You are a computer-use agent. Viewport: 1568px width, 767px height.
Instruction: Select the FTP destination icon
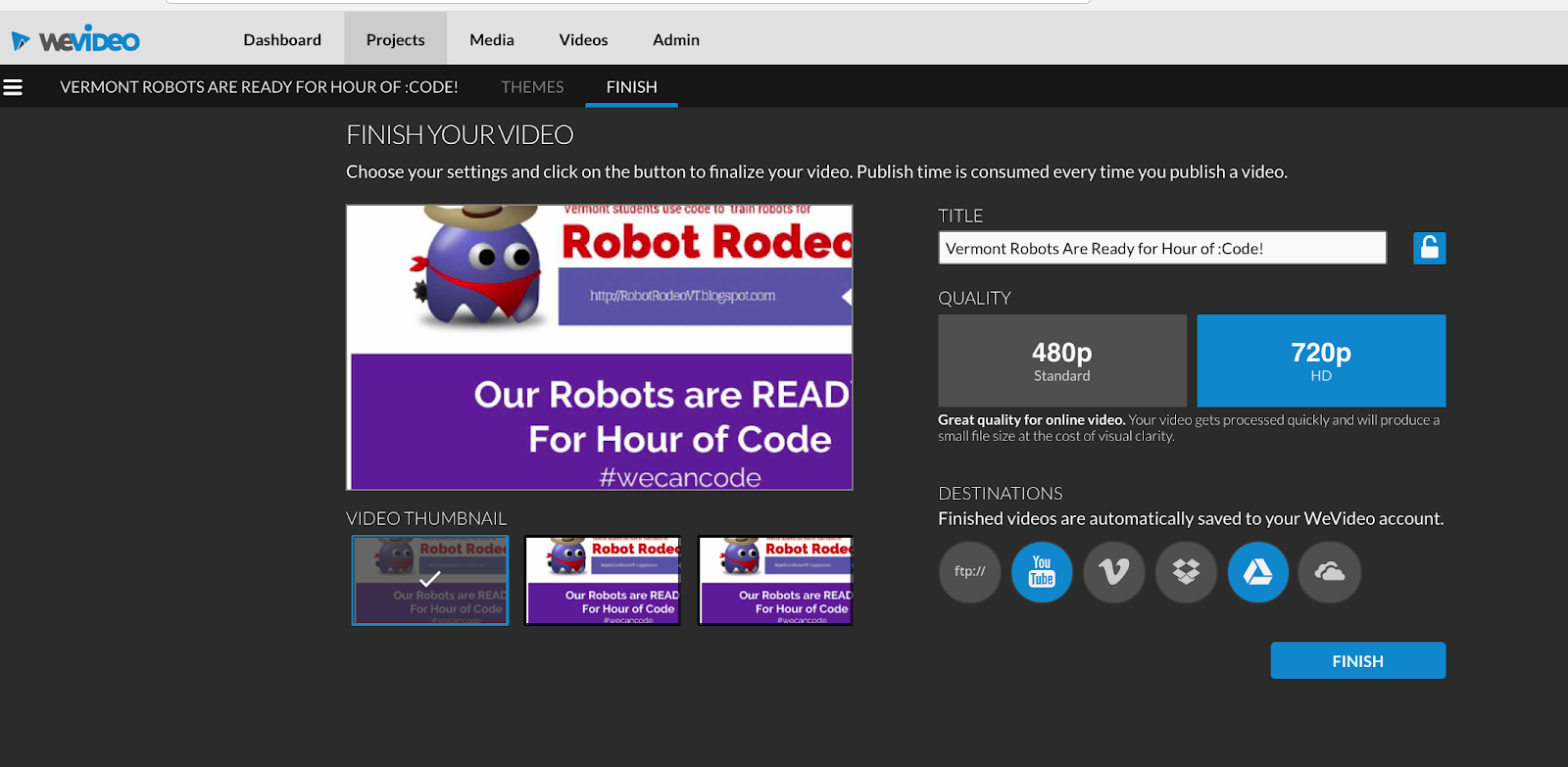pos(970,572)
